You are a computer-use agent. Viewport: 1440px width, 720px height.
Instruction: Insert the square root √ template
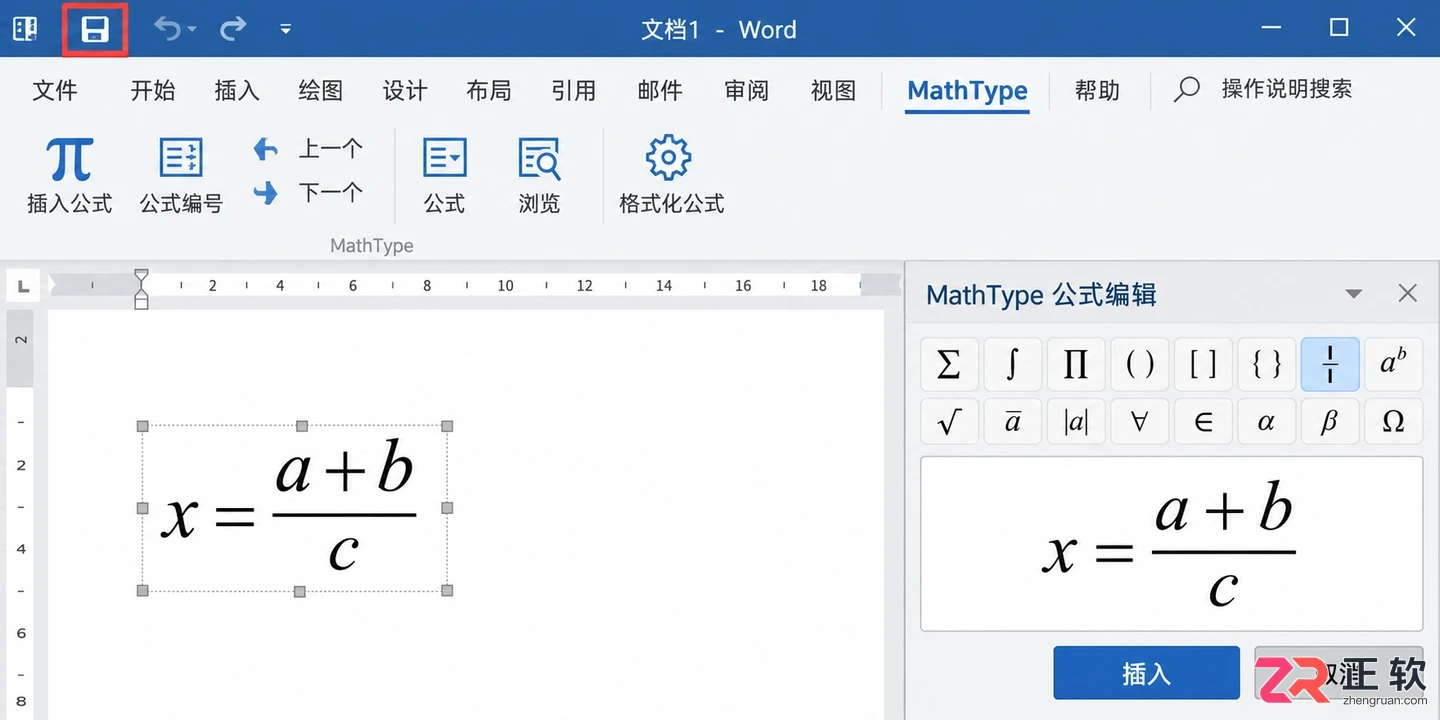click(949, 422)
